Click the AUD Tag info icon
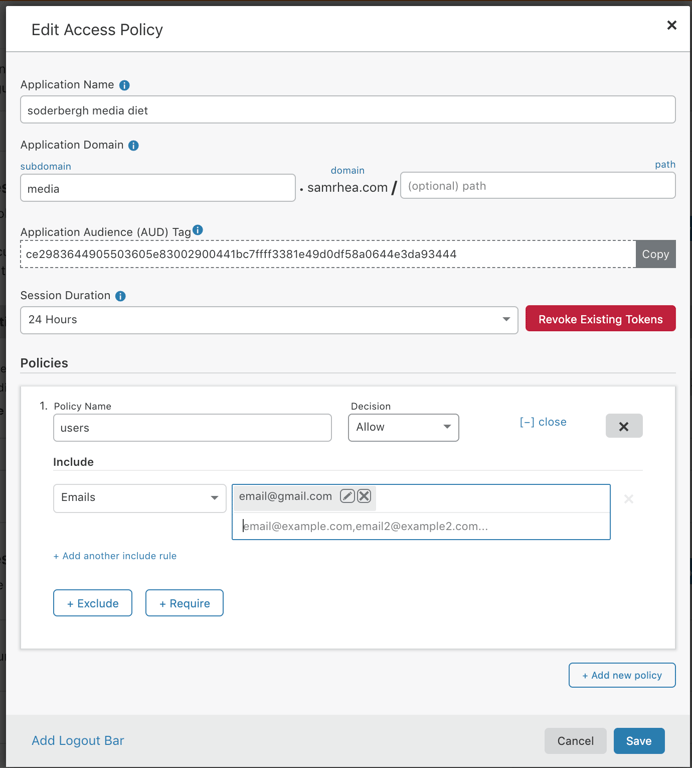This screenshot has height=768, width=692. [197, 230]
